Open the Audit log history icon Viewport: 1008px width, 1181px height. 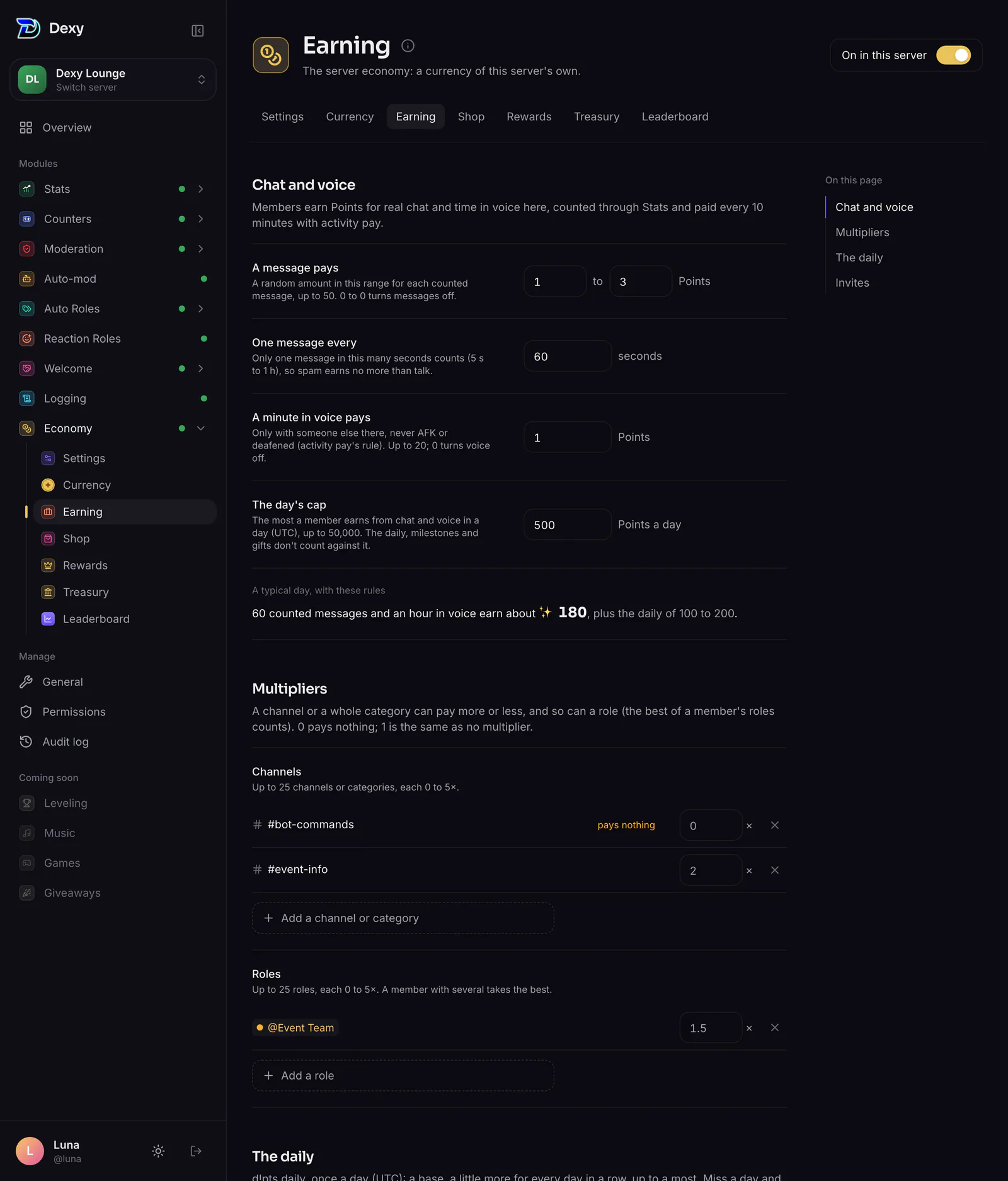tap(26, 741)
